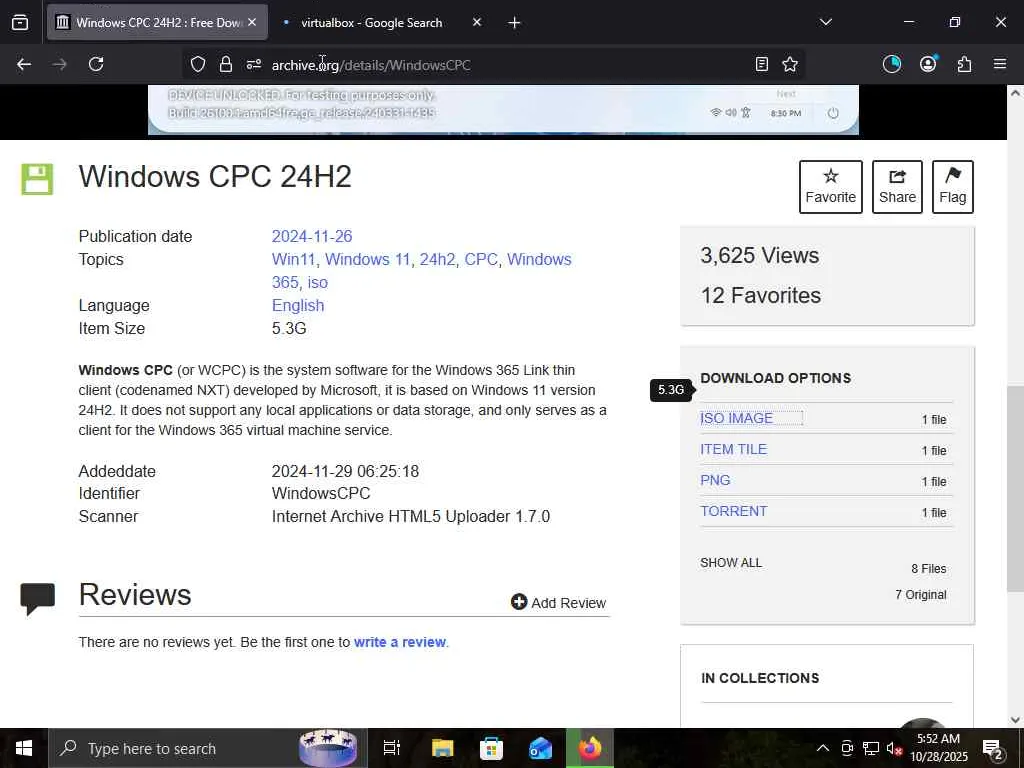1024x768 pixels.
Task: Click the '12 Favorites' text
Action: [x=760, y=295]
